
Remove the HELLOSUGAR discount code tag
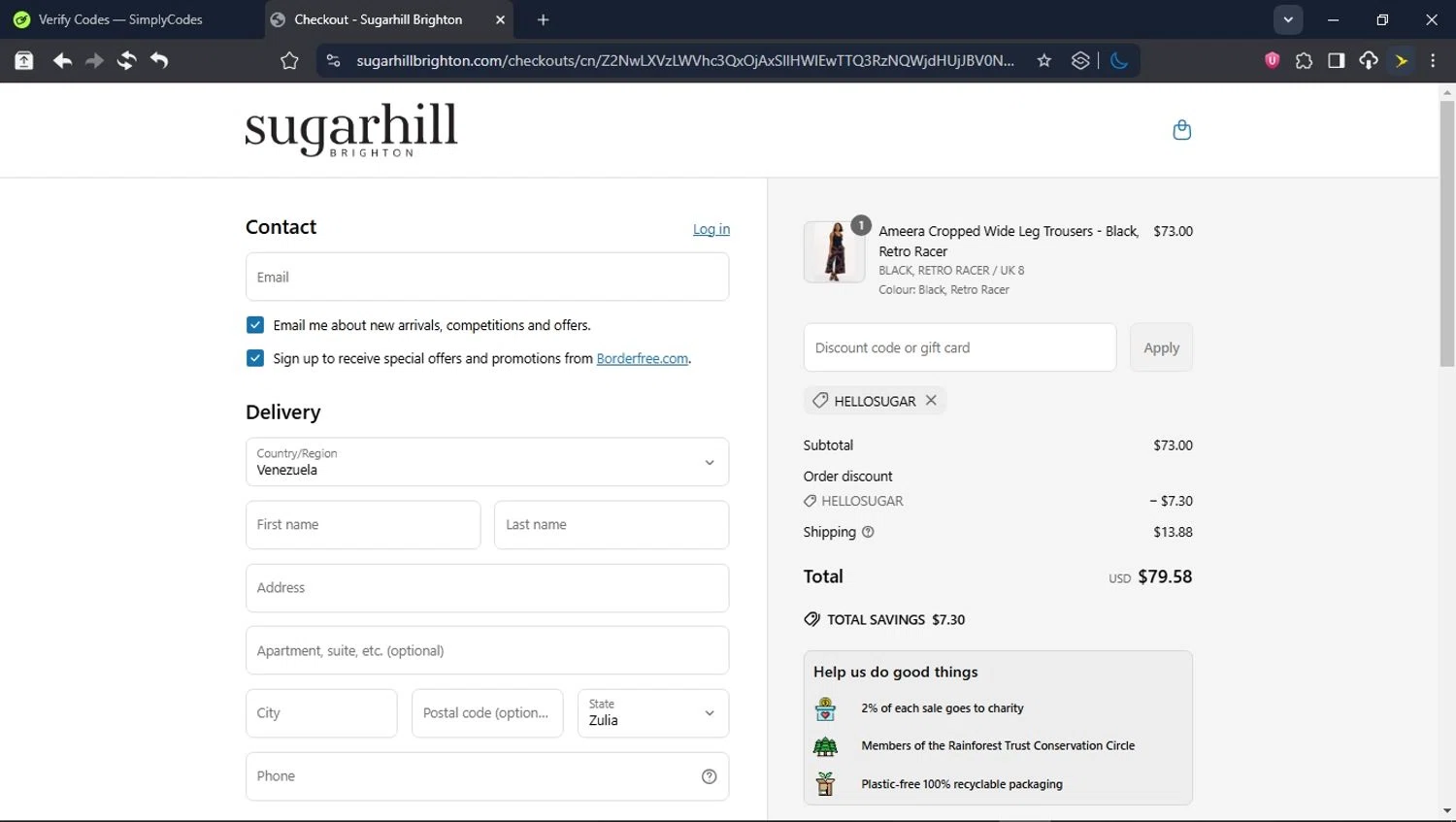[931, 400]
